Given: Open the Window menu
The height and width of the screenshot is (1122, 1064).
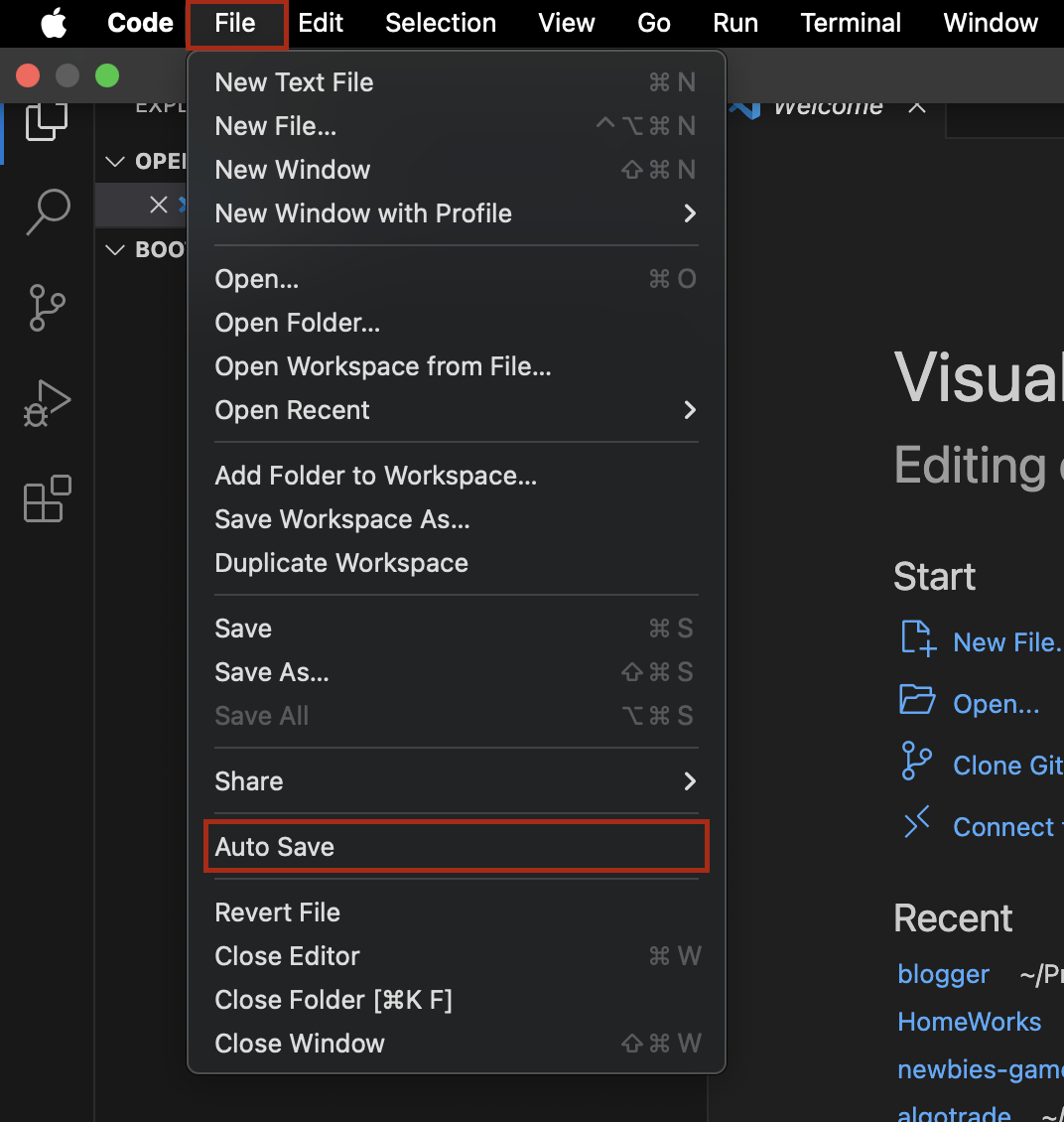Looking at the screenshot, I should pos(991,23).
